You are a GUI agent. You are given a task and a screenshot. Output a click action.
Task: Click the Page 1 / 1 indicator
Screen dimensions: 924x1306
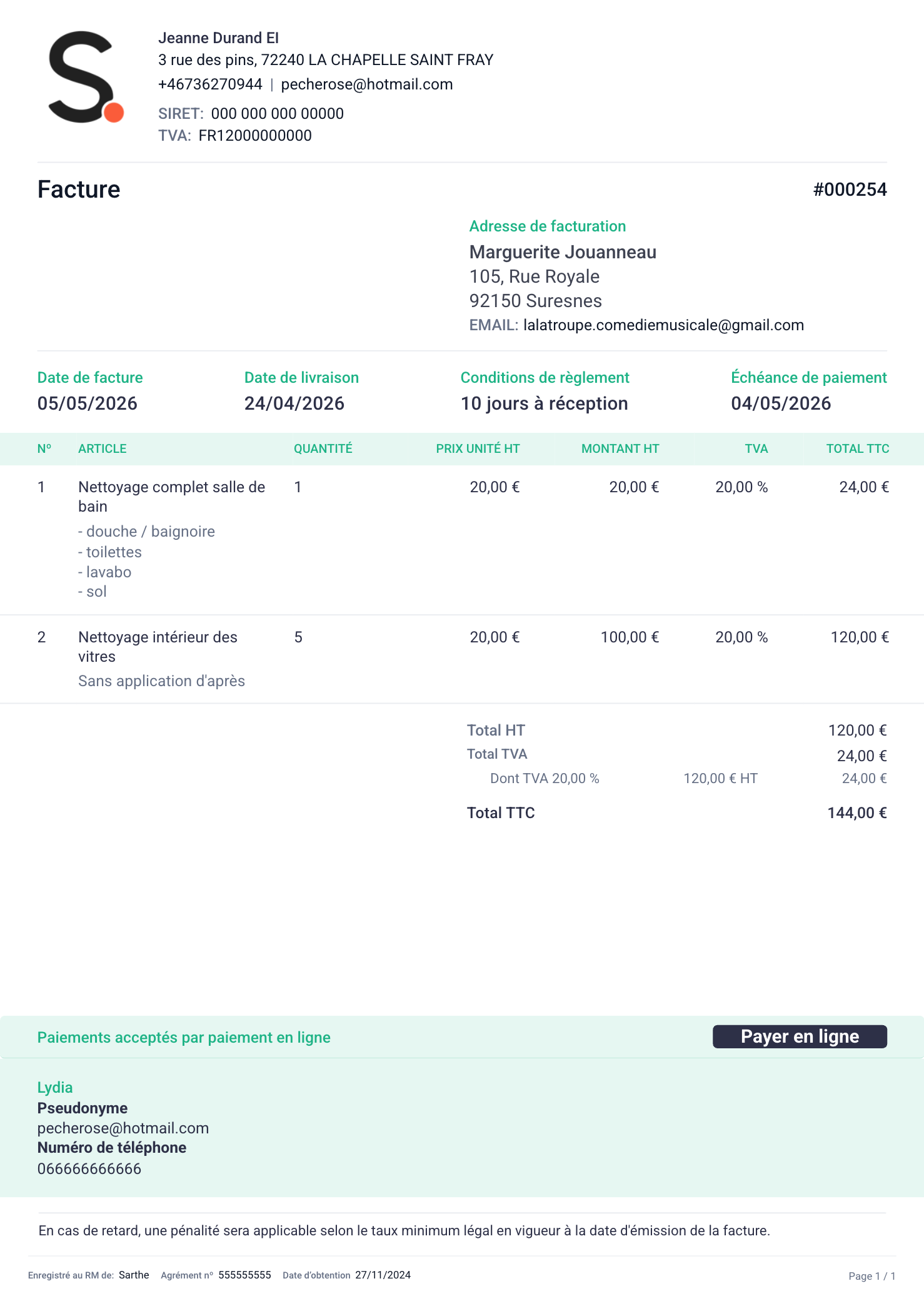[871, 1276]
